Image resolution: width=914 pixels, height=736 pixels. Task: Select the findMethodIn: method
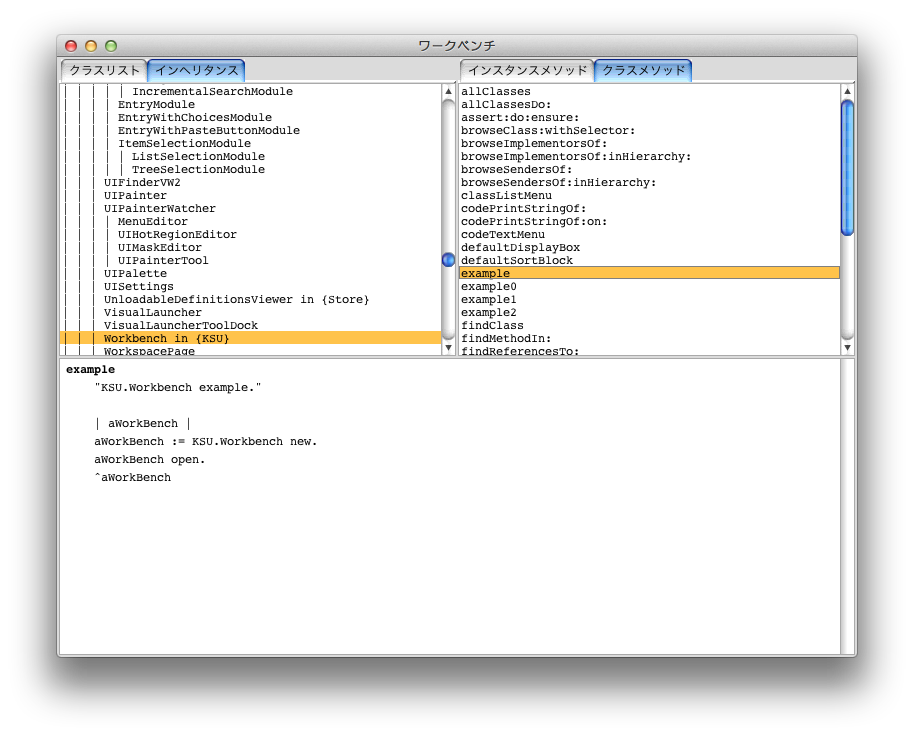(x=506, y=339)
